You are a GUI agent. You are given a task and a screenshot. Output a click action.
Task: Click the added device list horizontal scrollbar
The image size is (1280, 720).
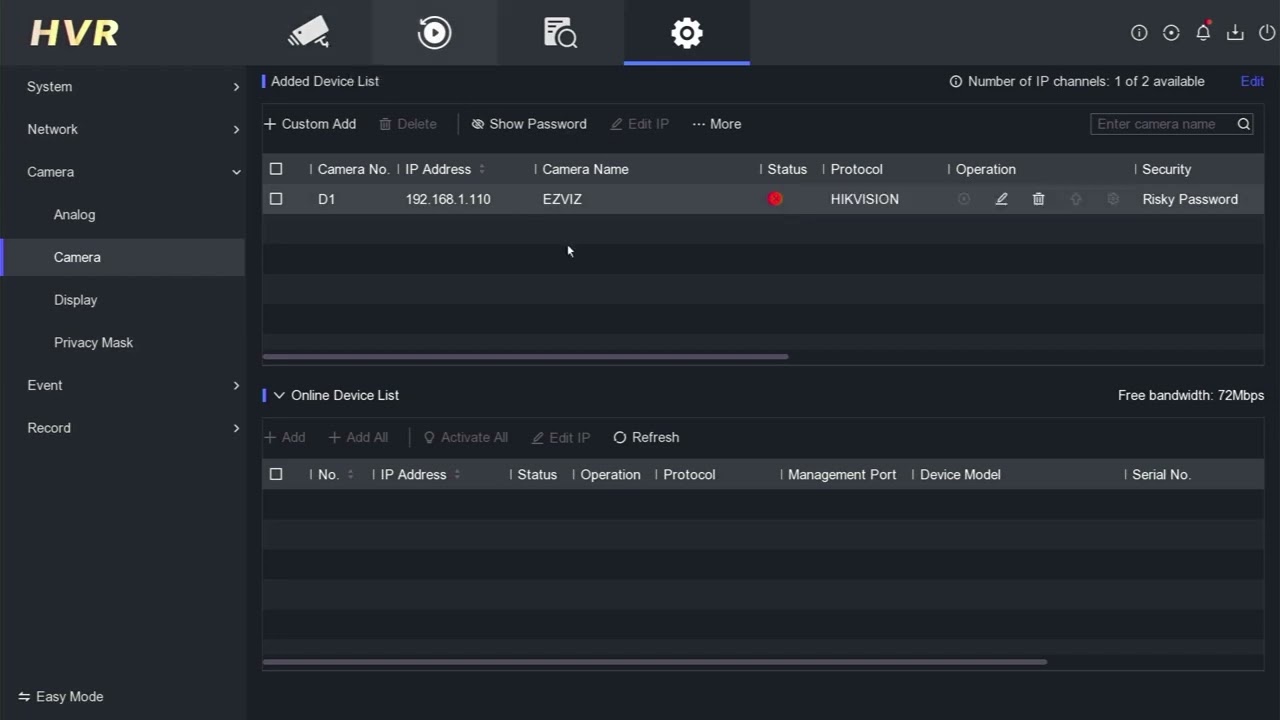[x=525, y=356]
